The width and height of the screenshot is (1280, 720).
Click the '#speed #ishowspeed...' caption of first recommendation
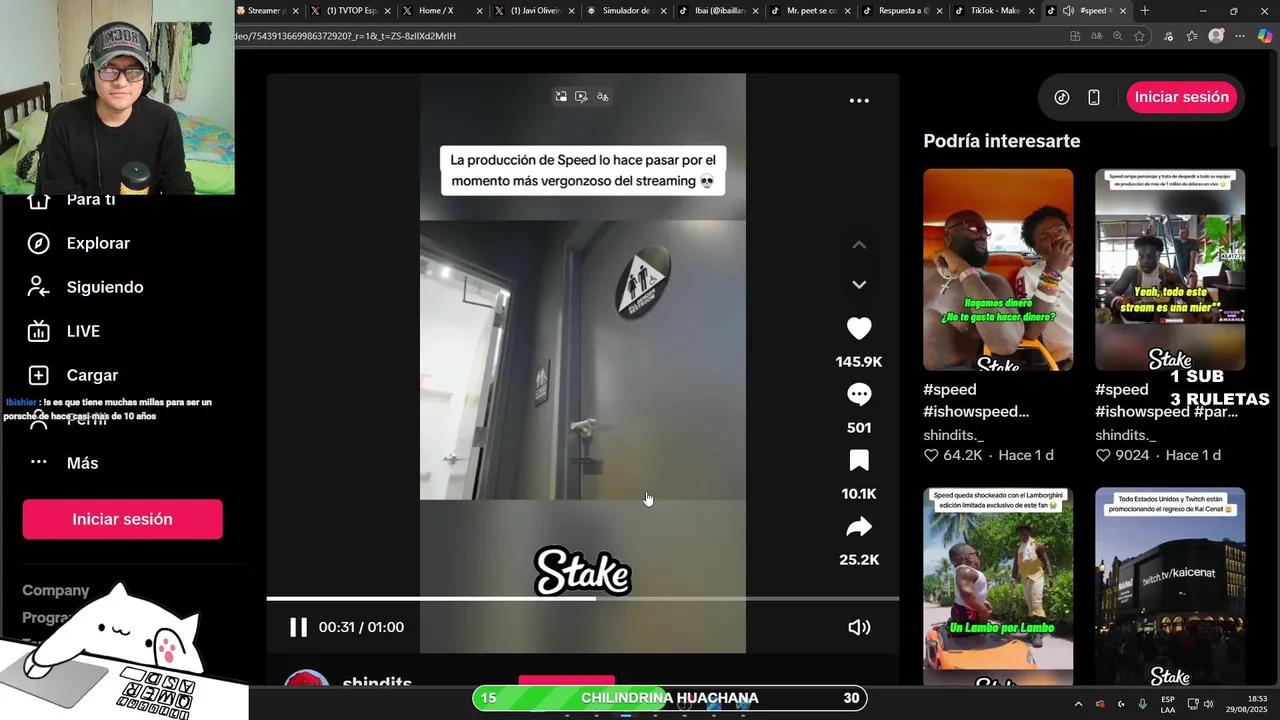[x=976, y=400]
